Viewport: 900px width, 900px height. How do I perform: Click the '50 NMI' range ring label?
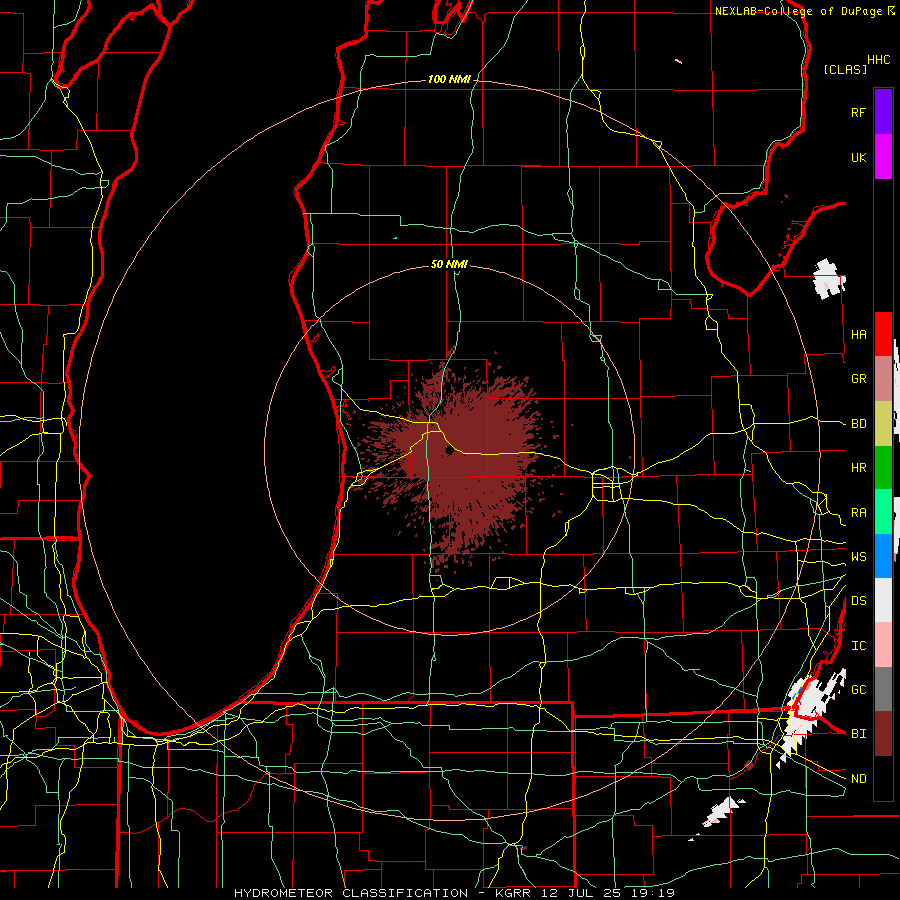pyautogui.click(x=449, y=264)
